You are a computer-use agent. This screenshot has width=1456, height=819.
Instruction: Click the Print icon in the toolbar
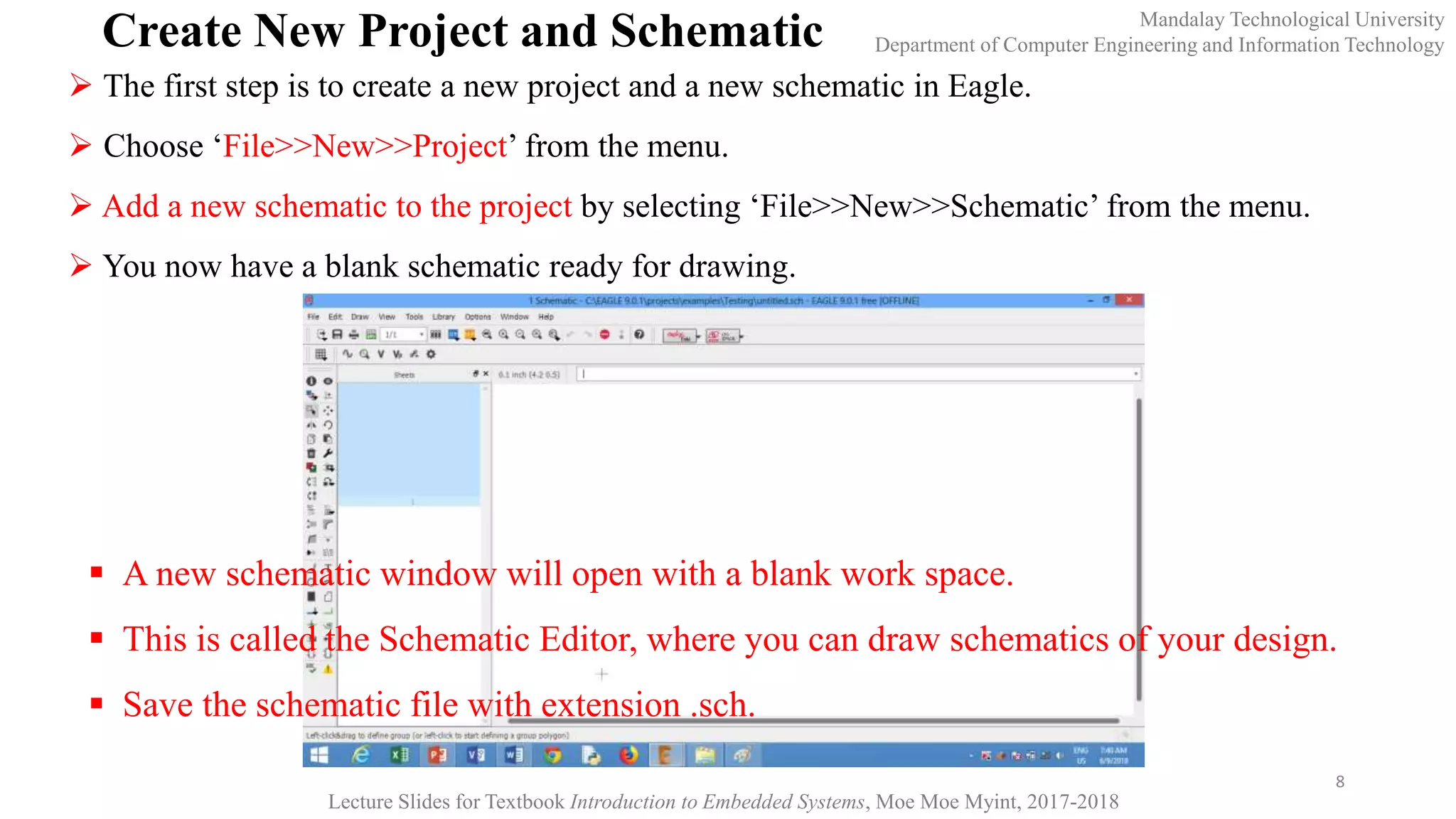pos(353,334)
